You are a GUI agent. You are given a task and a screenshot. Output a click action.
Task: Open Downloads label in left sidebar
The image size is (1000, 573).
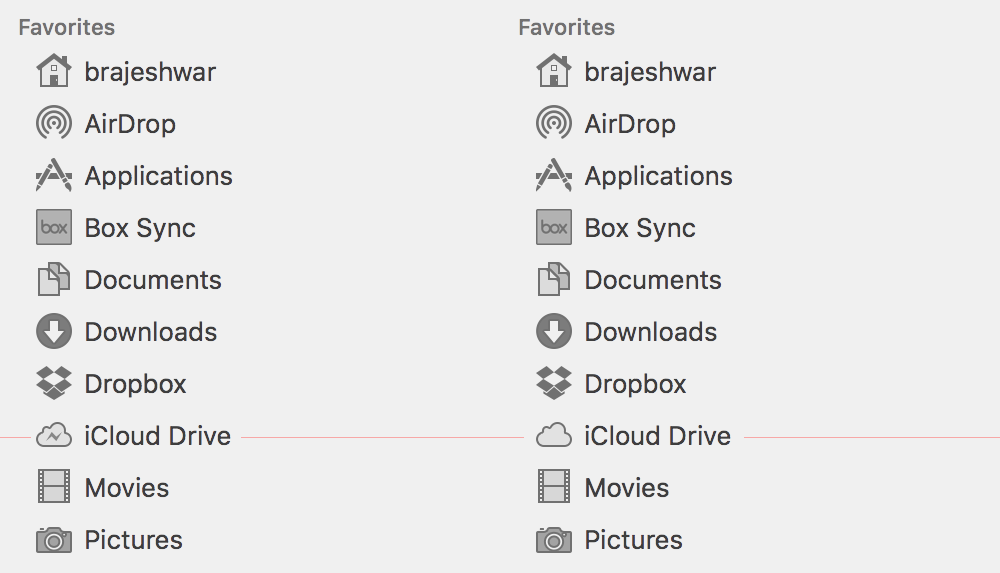click(x=151, y=332)
